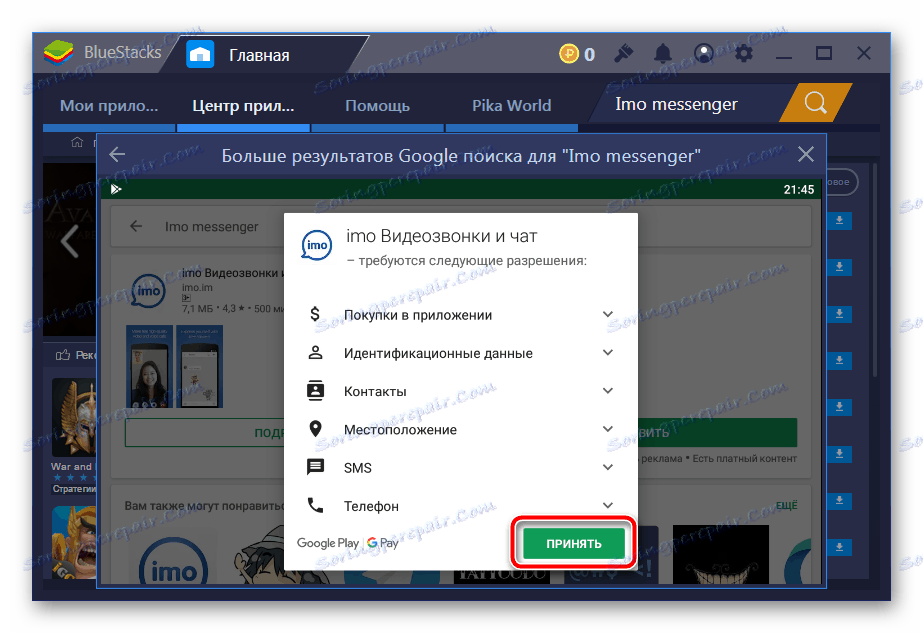Viewport: 923px width, 633px height.
Task: Click the location pin icon
Action: tap(316, 429)
